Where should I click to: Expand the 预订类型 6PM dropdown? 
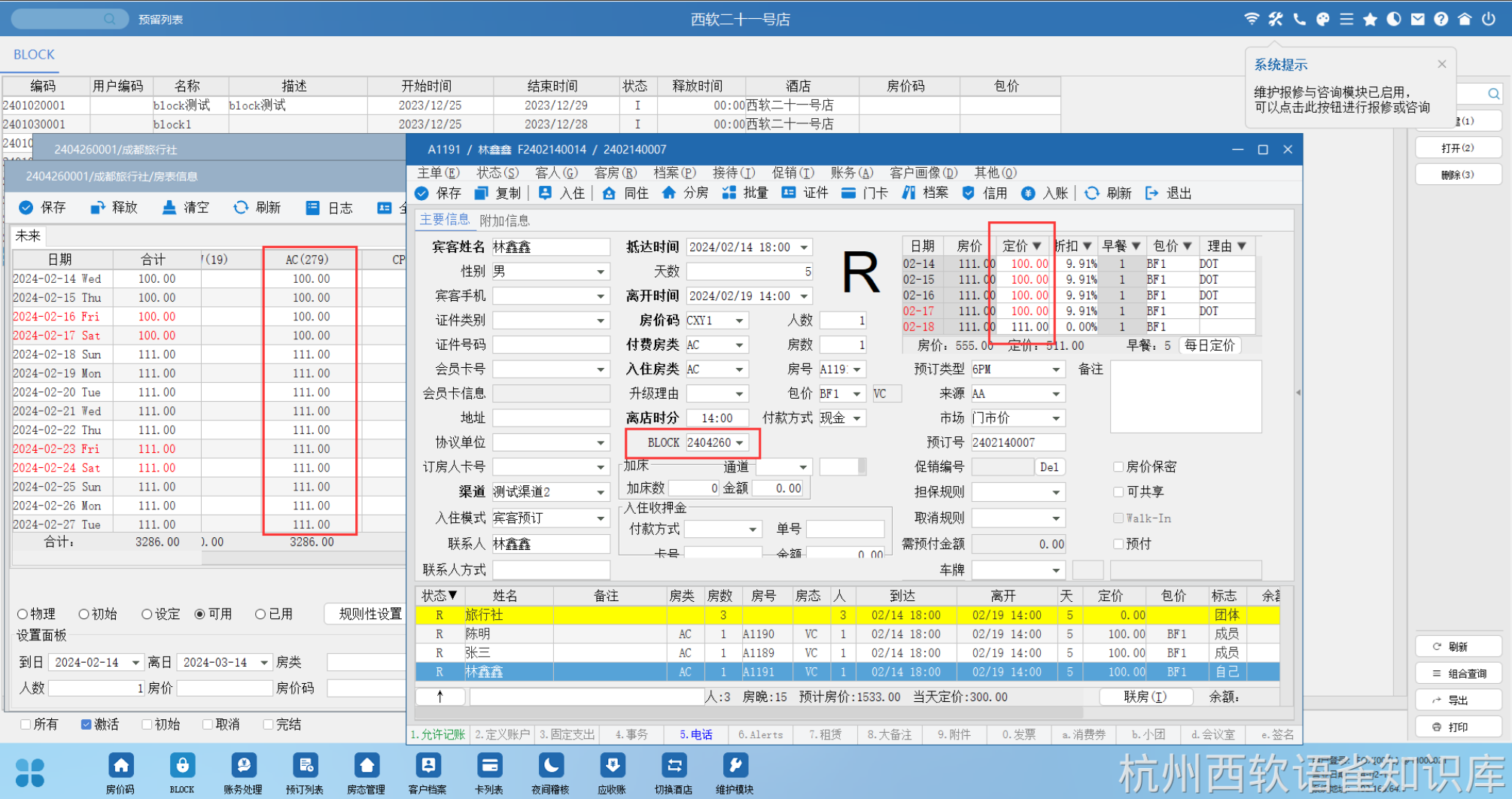(1056, 369)
